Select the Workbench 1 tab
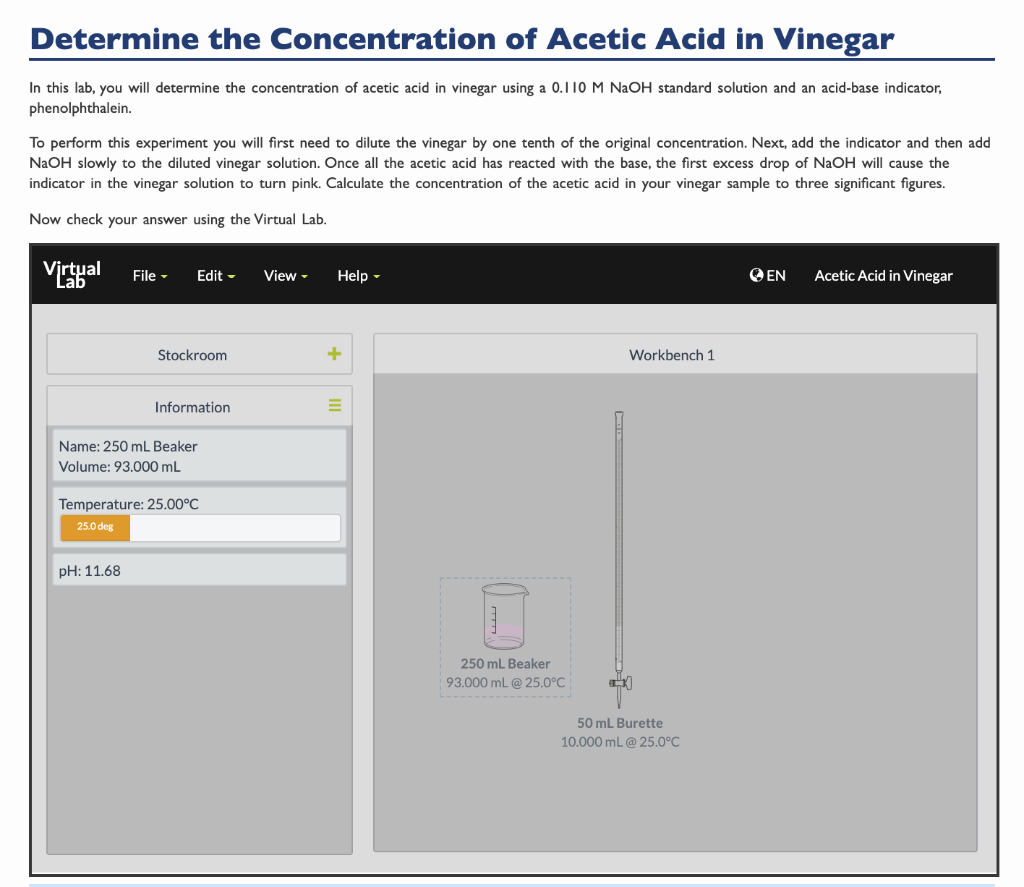The height and width of the screenshot is (887, 1024). (675, 355)
